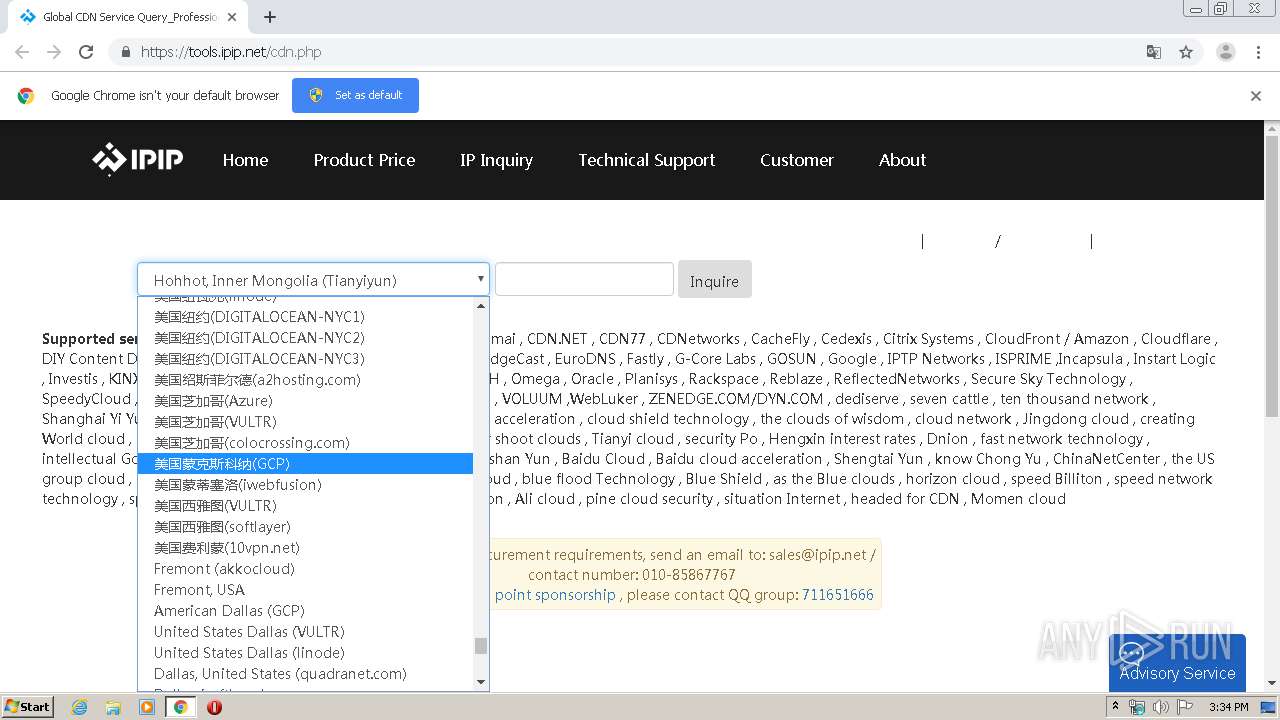
Task: Select United States Dallas (linode) option
Action: [305, 653]
